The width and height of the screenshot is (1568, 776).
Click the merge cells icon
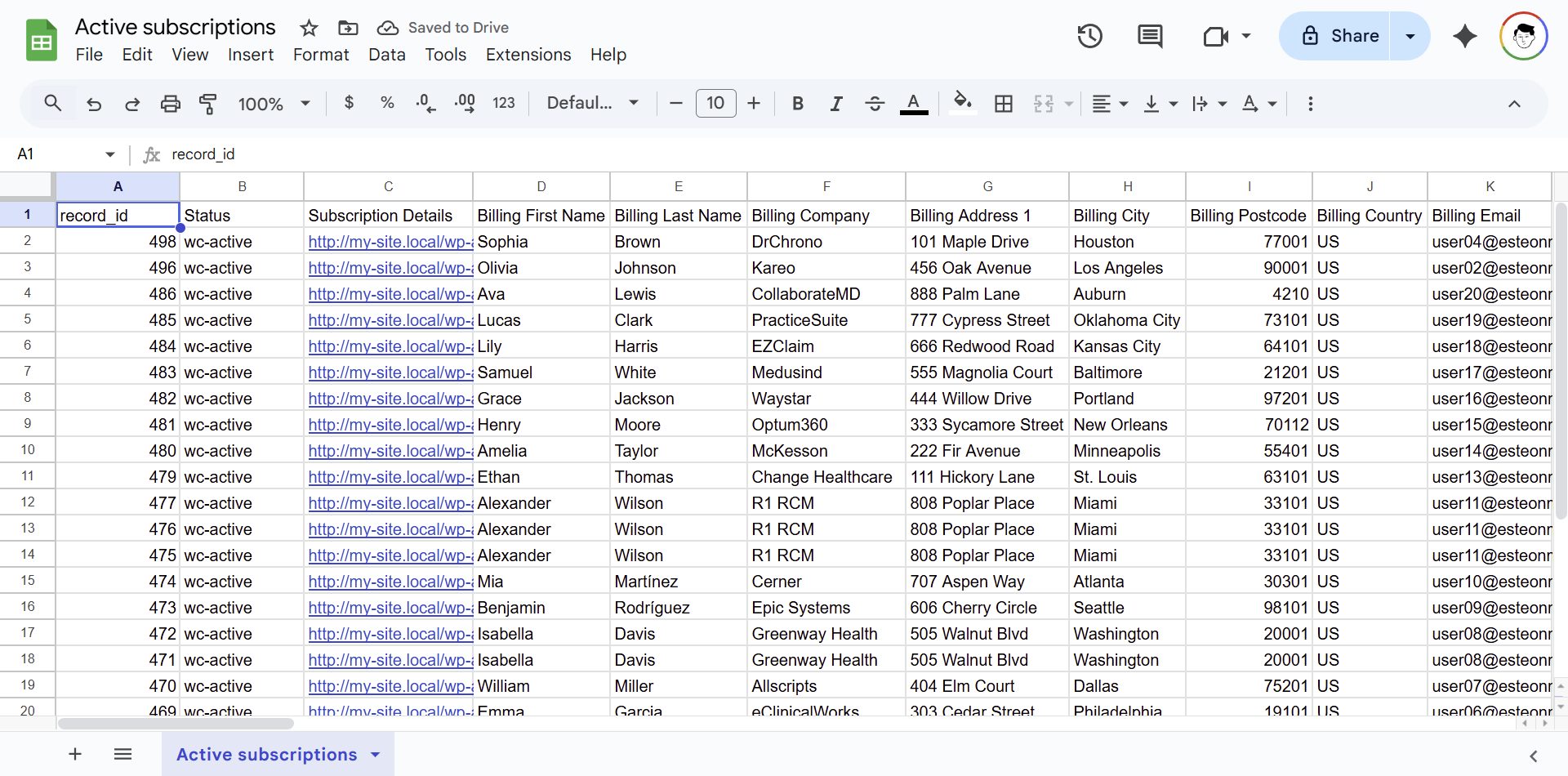[x=1044, y=104]
